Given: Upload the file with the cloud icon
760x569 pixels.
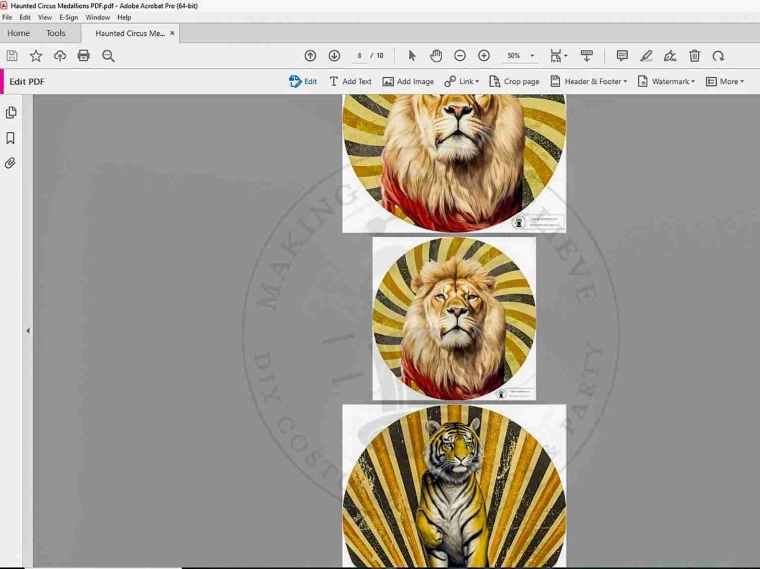Looking at the screenshot, I should [60, 56].
